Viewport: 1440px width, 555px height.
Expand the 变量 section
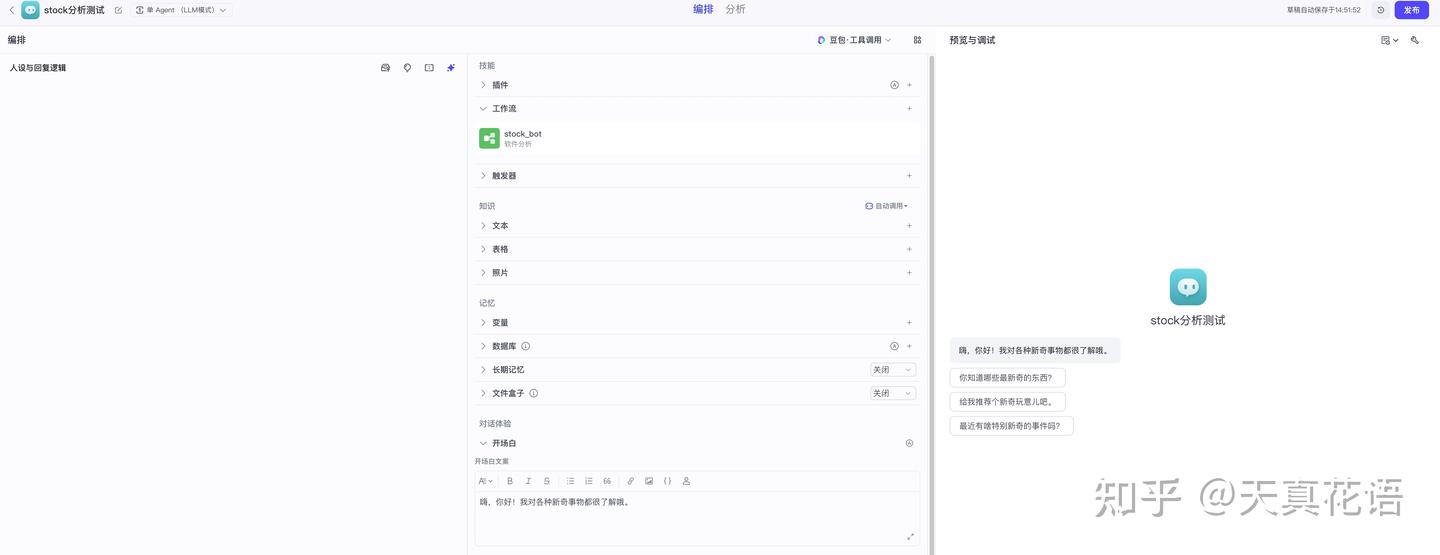(x=484, y=322)
